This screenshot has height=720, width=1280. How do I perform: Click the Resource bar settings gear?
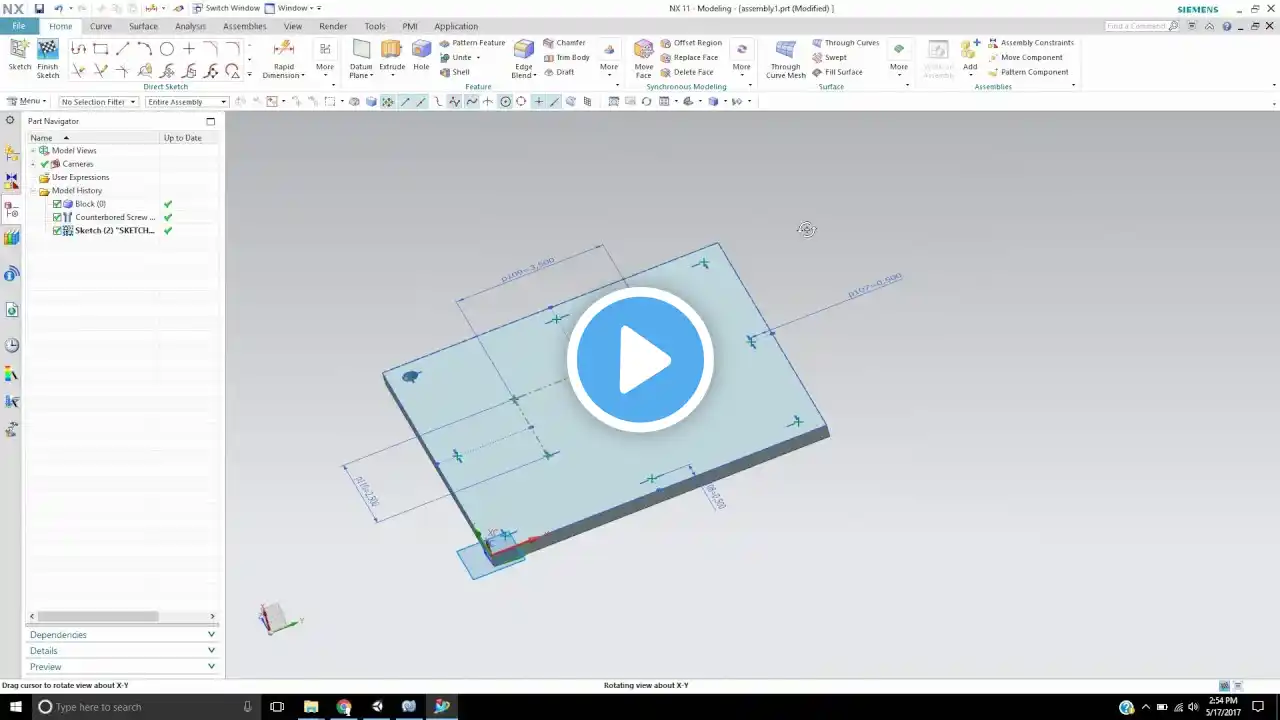[x=10, y=120]
